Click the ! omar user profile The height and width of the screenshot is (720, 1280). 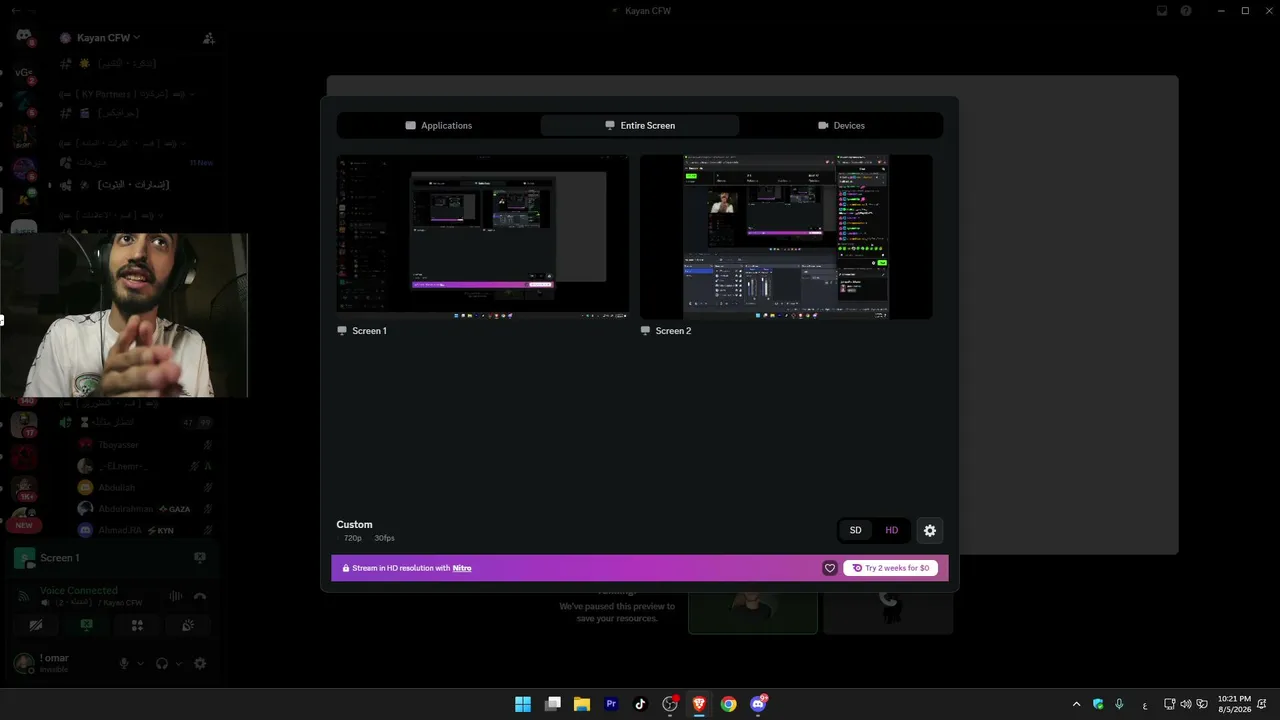click(x=42, y=662)
